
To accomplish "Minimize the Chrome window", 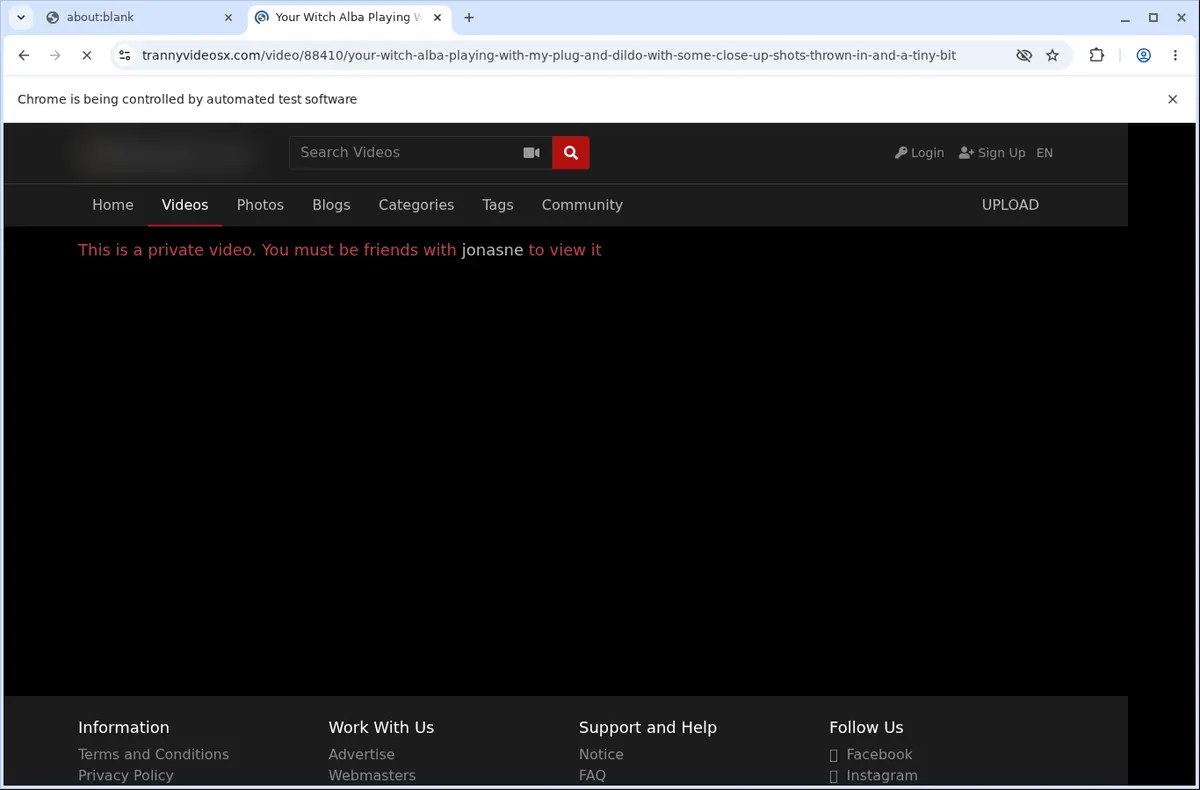I will (1125, 17).
